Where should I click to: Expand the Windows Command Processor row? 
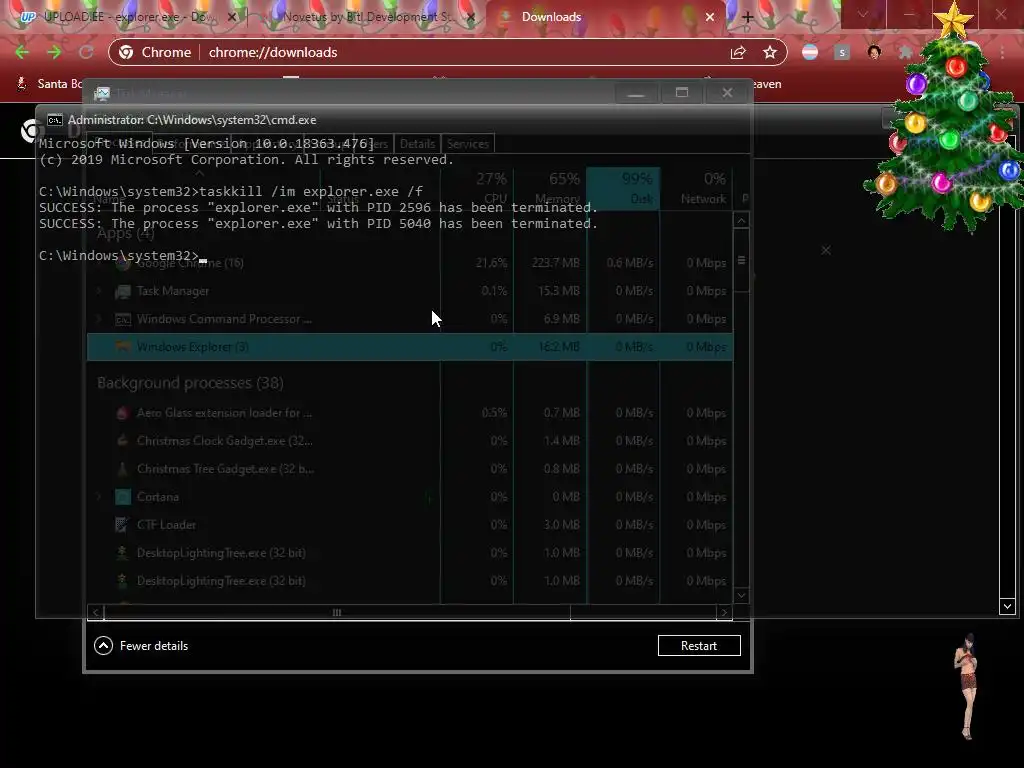(x=99, y=319)
